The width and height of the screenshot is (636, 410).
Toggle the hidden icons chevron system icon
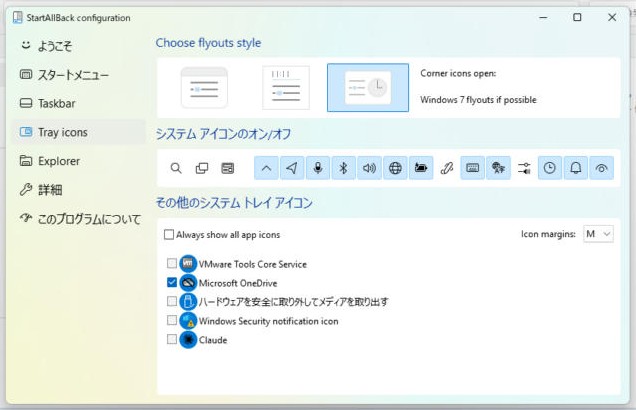(266, 168)
